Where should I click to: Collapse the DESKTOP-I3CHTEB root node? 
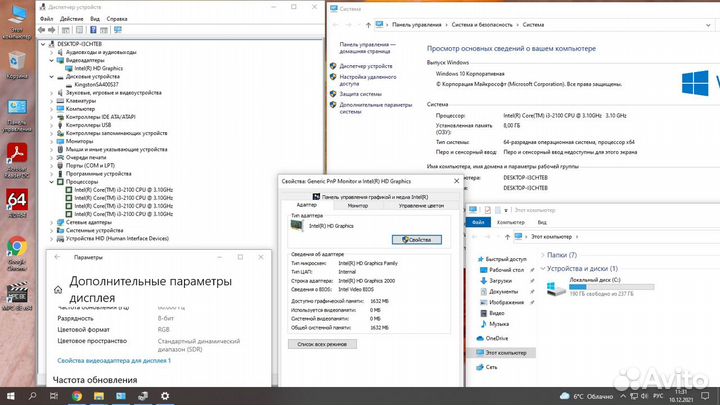(x=43, y=44)
